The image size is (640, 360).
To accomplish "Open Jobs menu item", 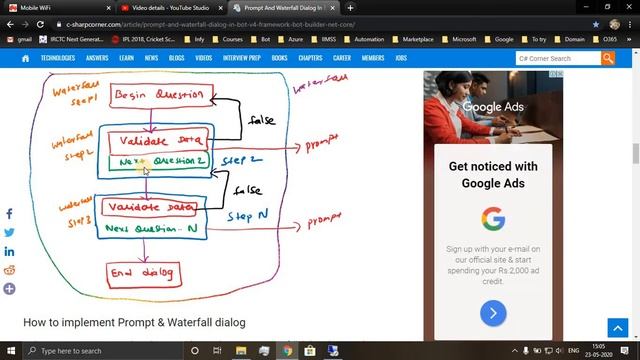I will tap(401, 58).
